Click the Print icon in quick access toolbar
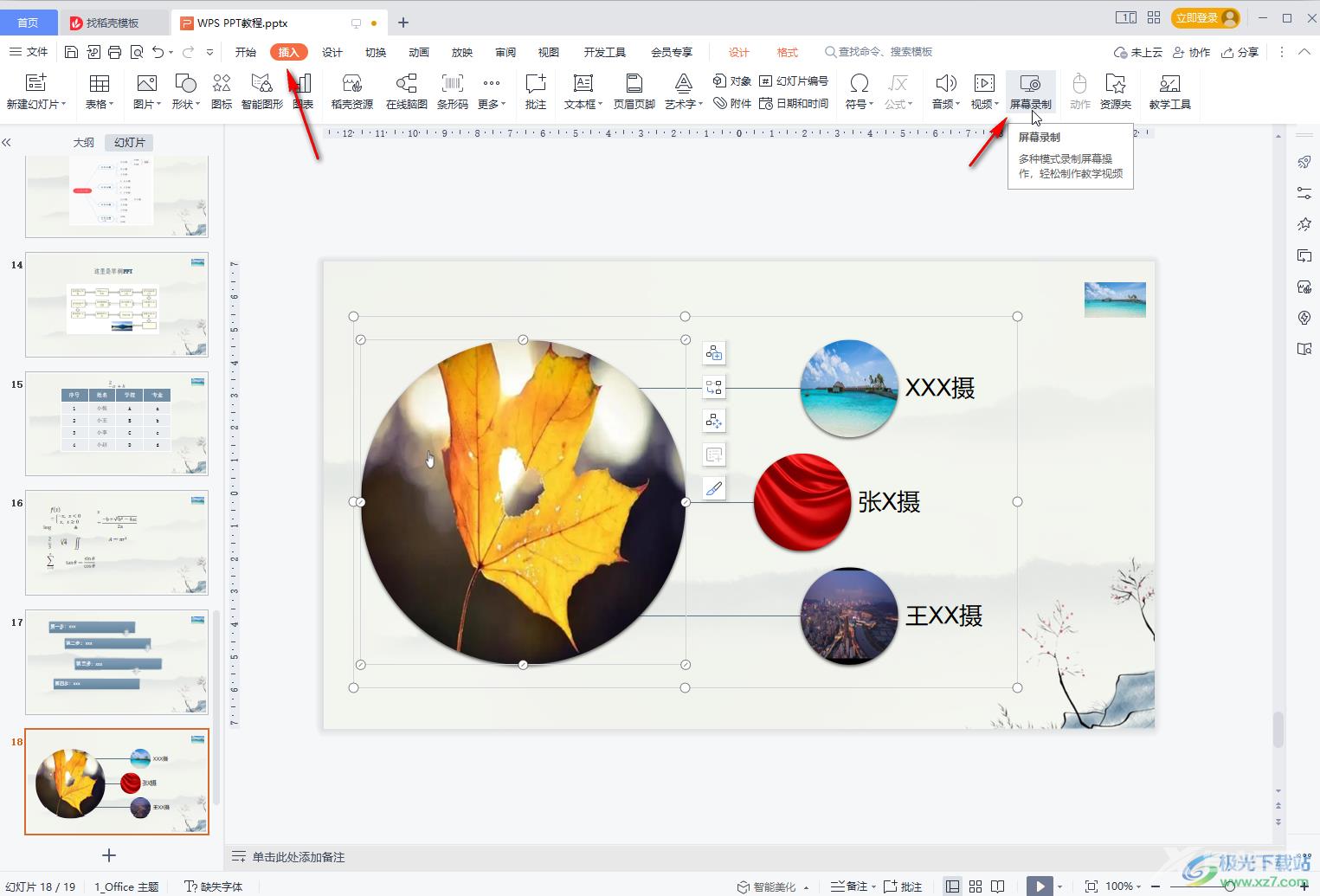This screenshot has height=896, width=1320. click(x=114, y=52)
